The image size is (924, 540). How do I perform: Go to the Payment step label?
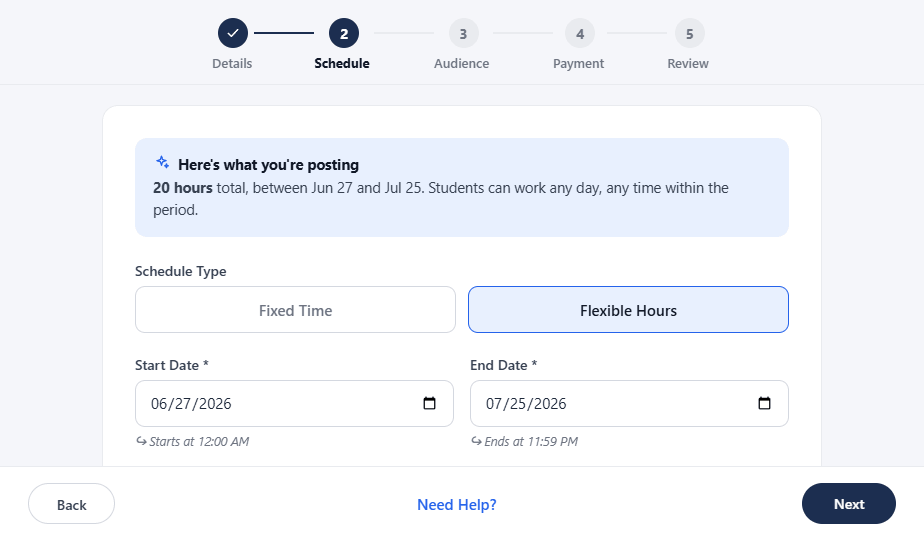click(x=578, y=64)
